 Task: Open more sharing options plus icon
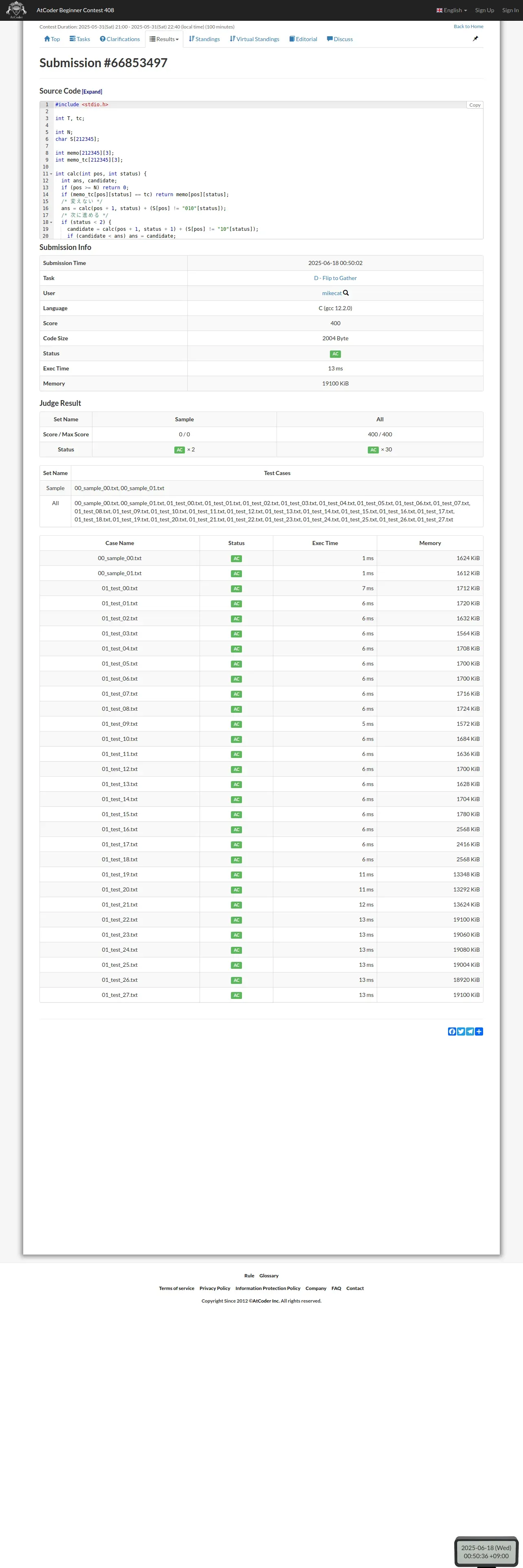(479, 1031)
